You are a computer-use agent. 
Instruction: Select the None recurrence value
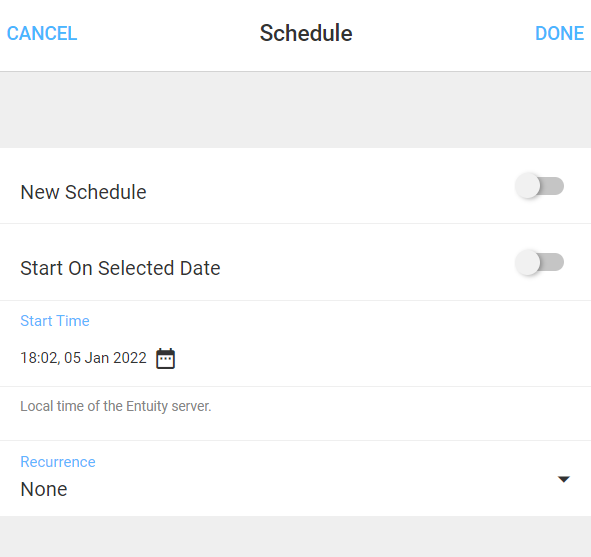click(x=44, y=489)
